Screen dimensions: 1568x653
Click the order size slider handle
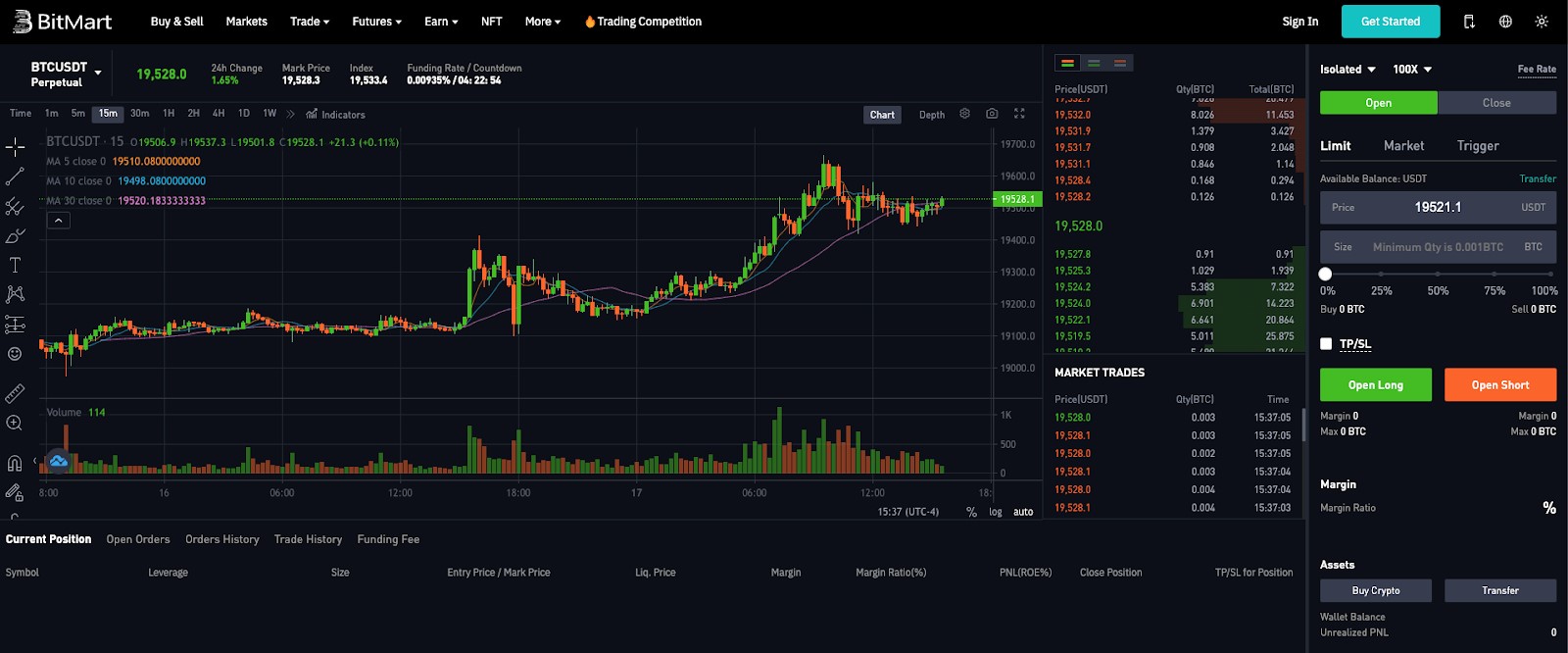coord(1326,275)
